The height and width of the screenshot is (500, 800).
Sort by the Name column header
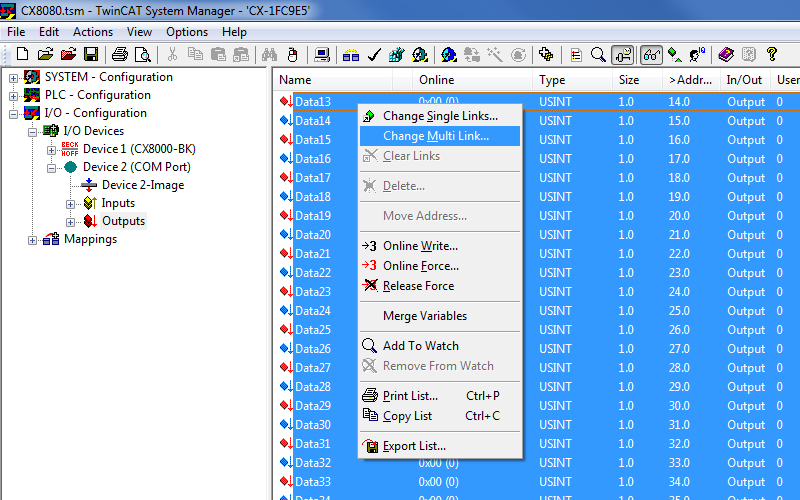pyautogui.click(x=333, y=80)
